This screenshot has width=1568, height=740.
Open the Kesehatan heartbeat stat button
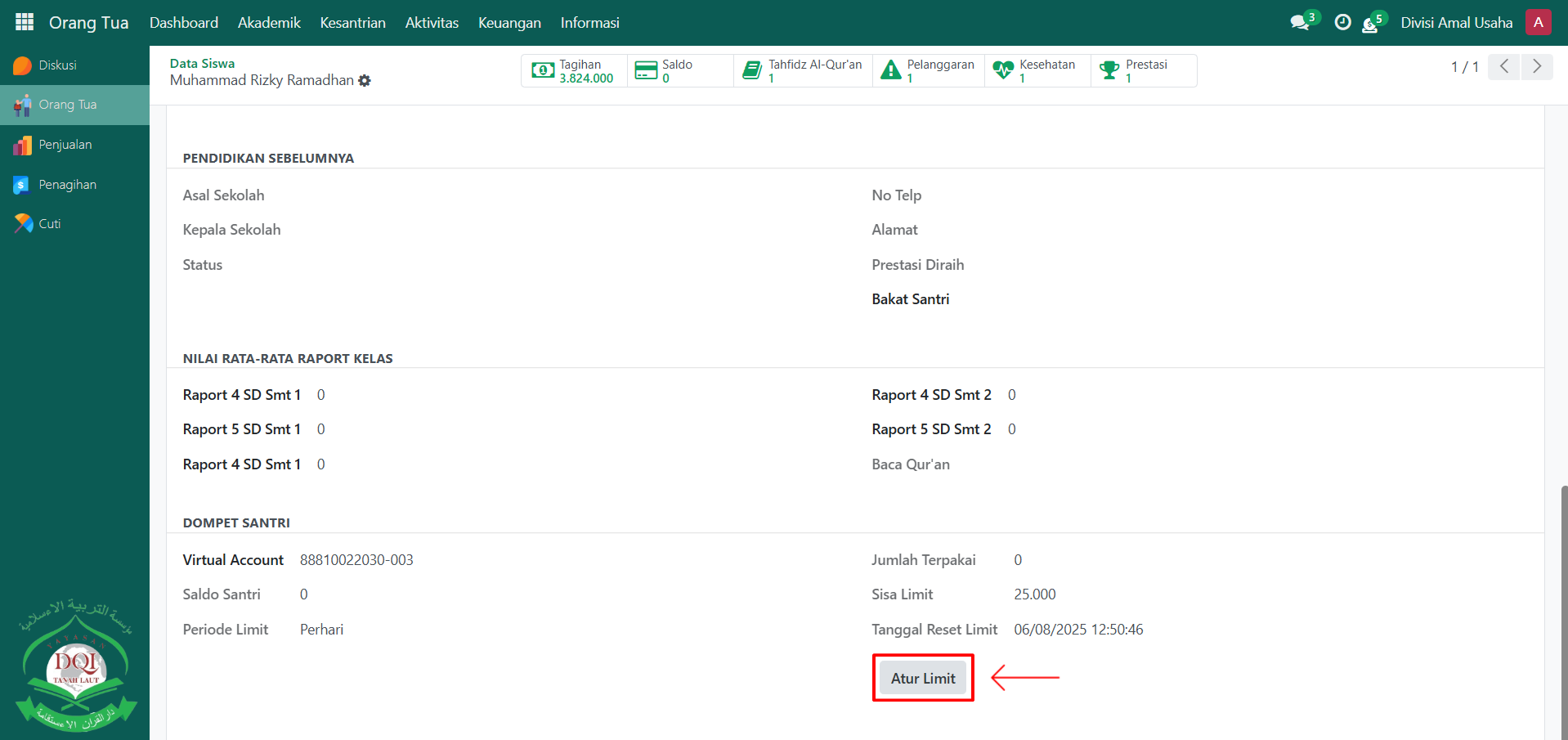coord(1036,71)
